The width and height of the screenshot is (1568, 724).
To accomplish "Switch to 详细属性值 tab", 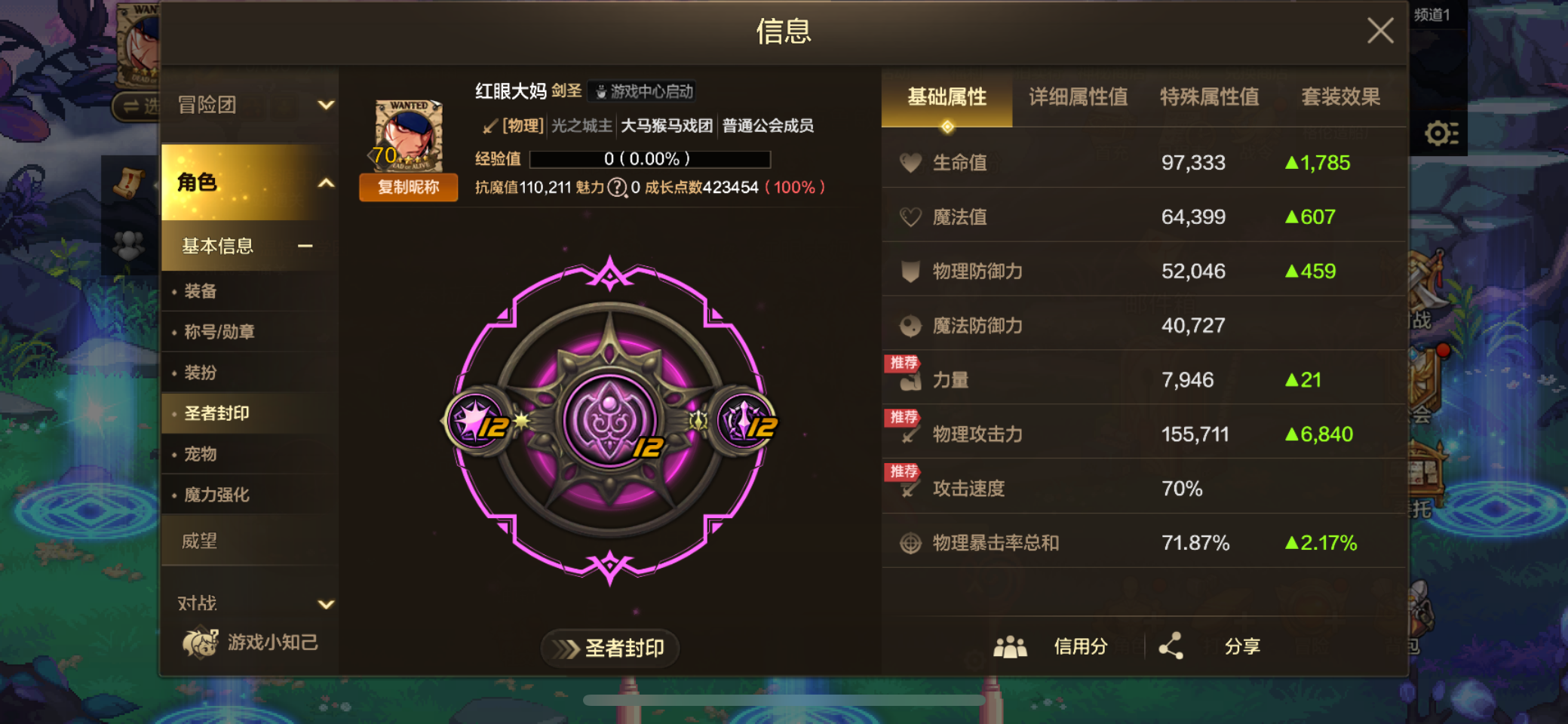I will [x=1078, y=97].
